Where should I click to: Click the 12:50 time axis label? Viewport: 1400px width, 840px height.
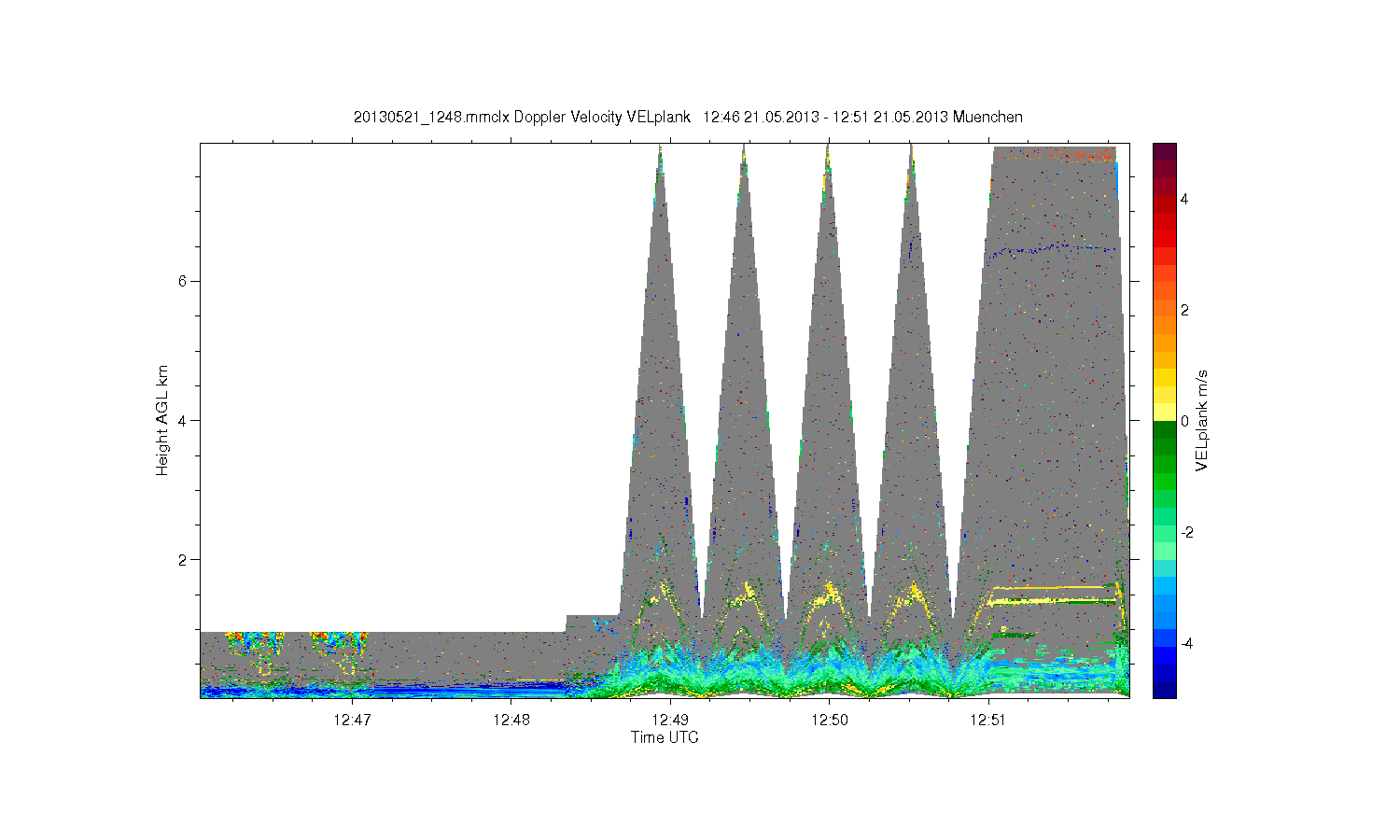(x=829, y=720)
